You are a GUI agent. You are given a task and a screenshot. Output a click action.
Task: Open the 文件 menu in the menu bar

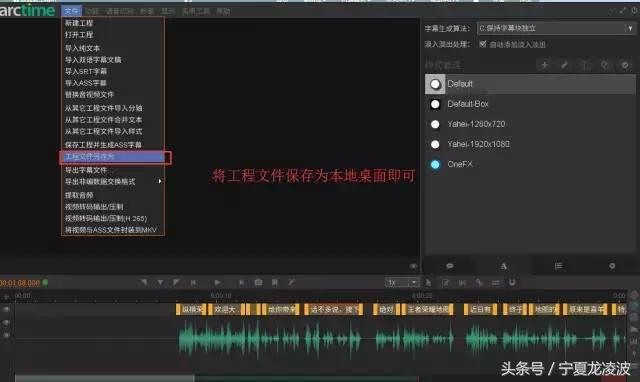[71, 11]
